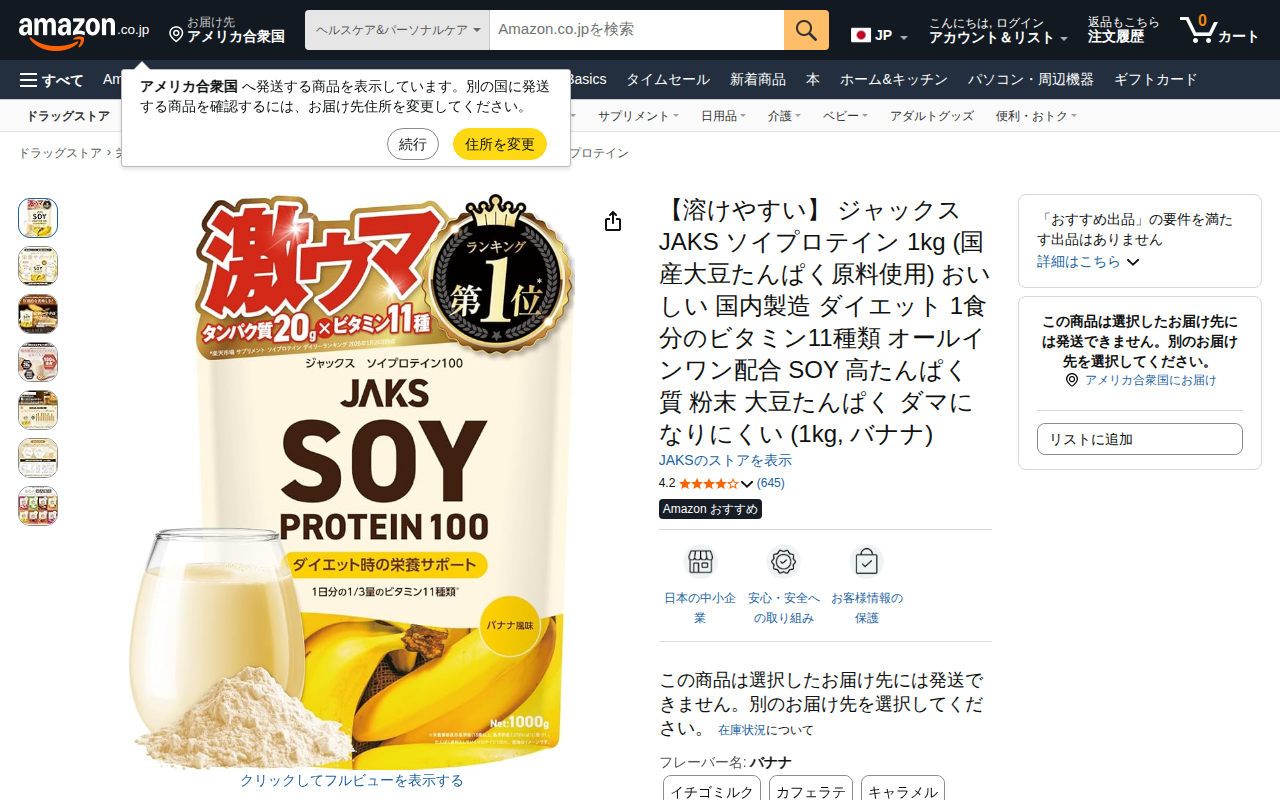Click the orange search magnifier button
This screenshot has width=1280, height=800.
click(x=806, y=30)
